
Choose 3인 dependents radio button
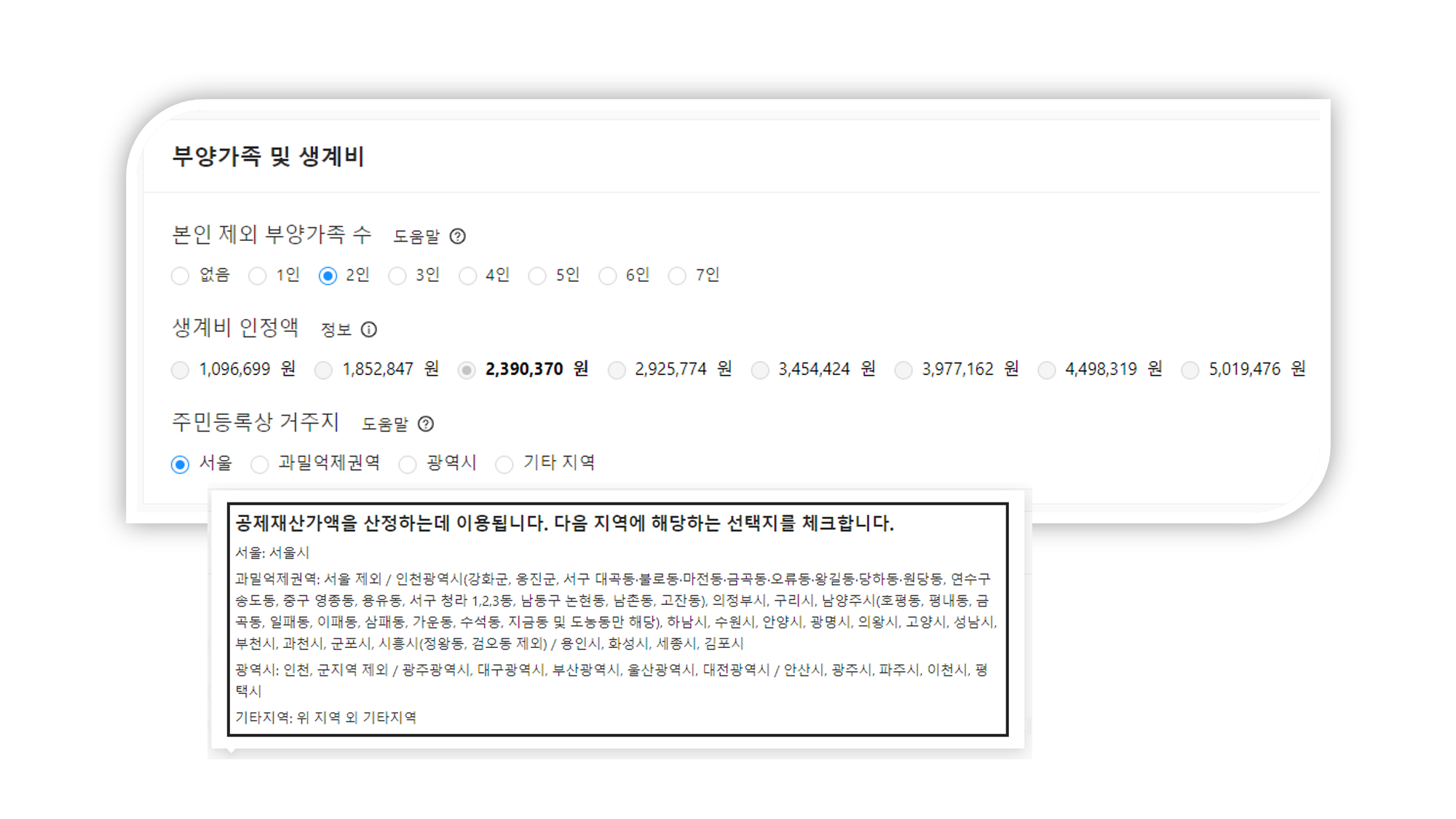point(397,276)
